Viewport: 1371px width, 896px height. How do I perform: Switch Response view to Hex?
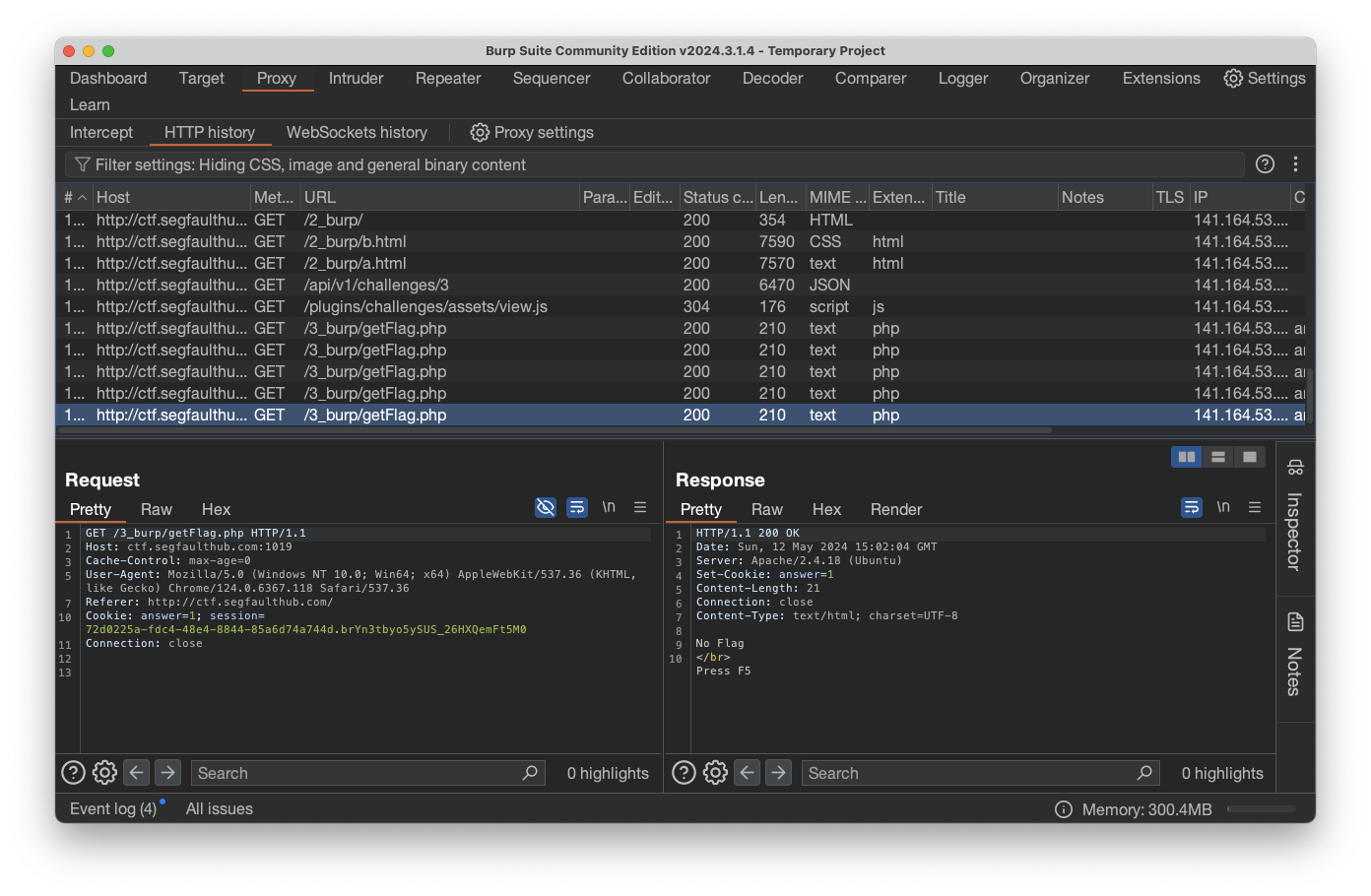click(826, 509)
